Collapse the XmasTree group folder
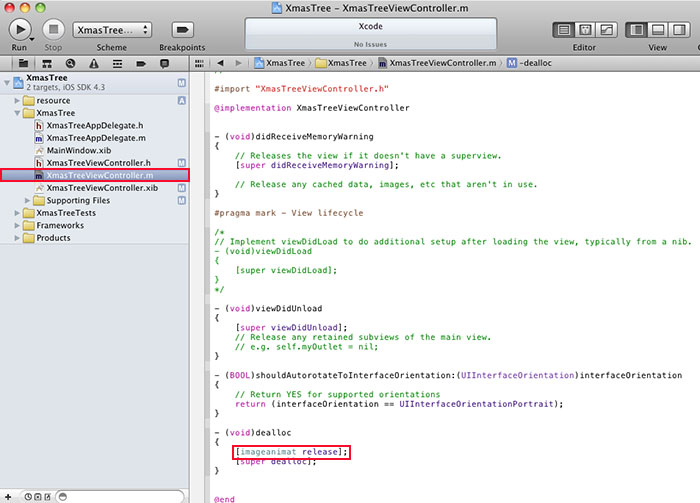The image size is (700, 503). [x=17, y=113]
